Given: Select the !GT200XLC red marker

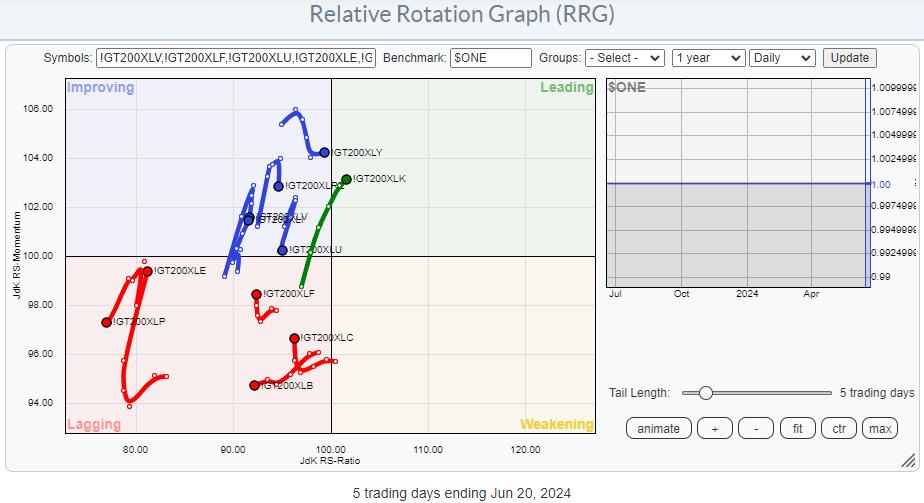Looking at the screenshot, I should coord(294,338).
